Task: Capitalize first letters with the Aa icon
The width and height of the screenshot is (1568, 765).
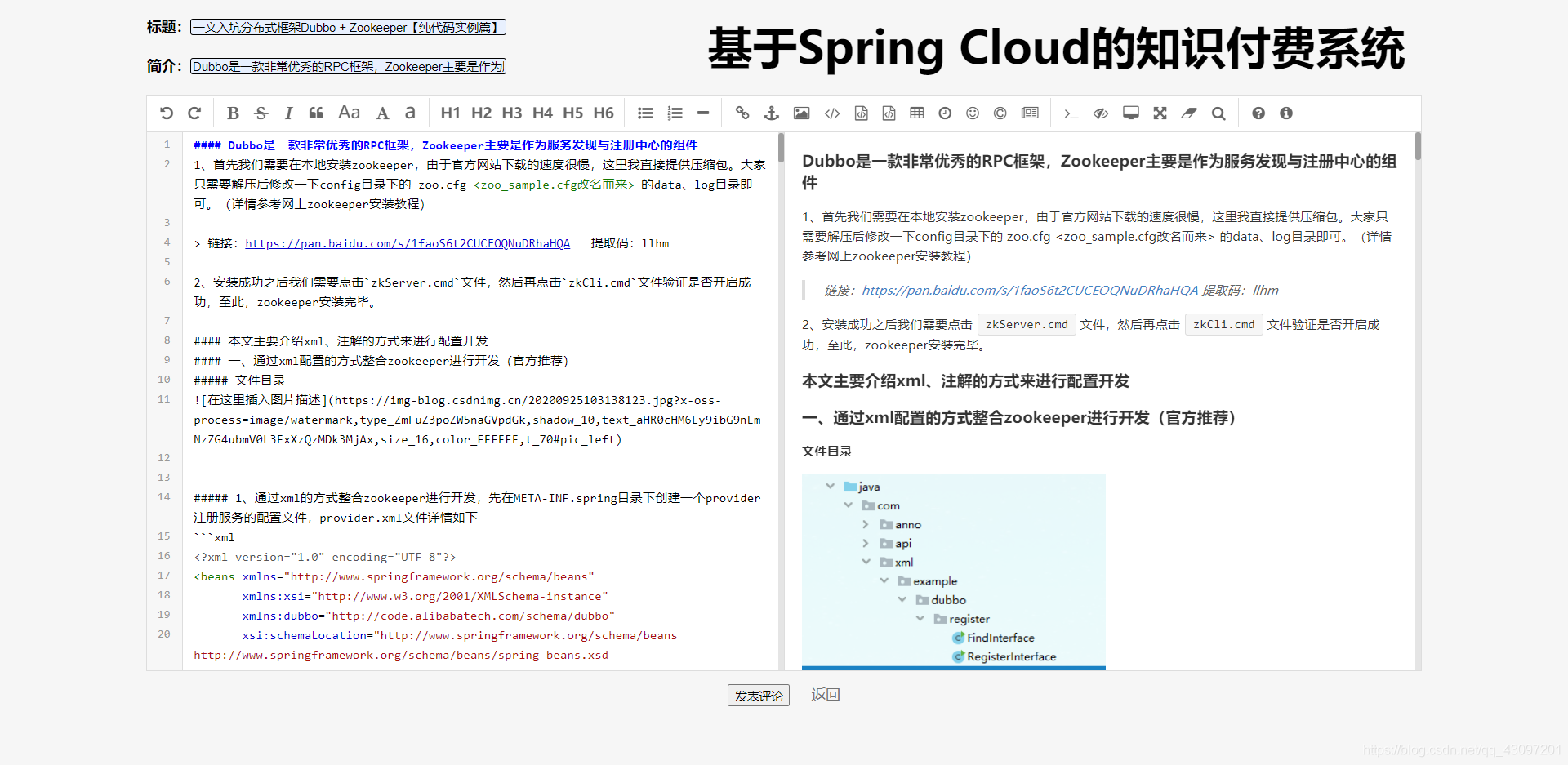Action: [x=349, y=113]
